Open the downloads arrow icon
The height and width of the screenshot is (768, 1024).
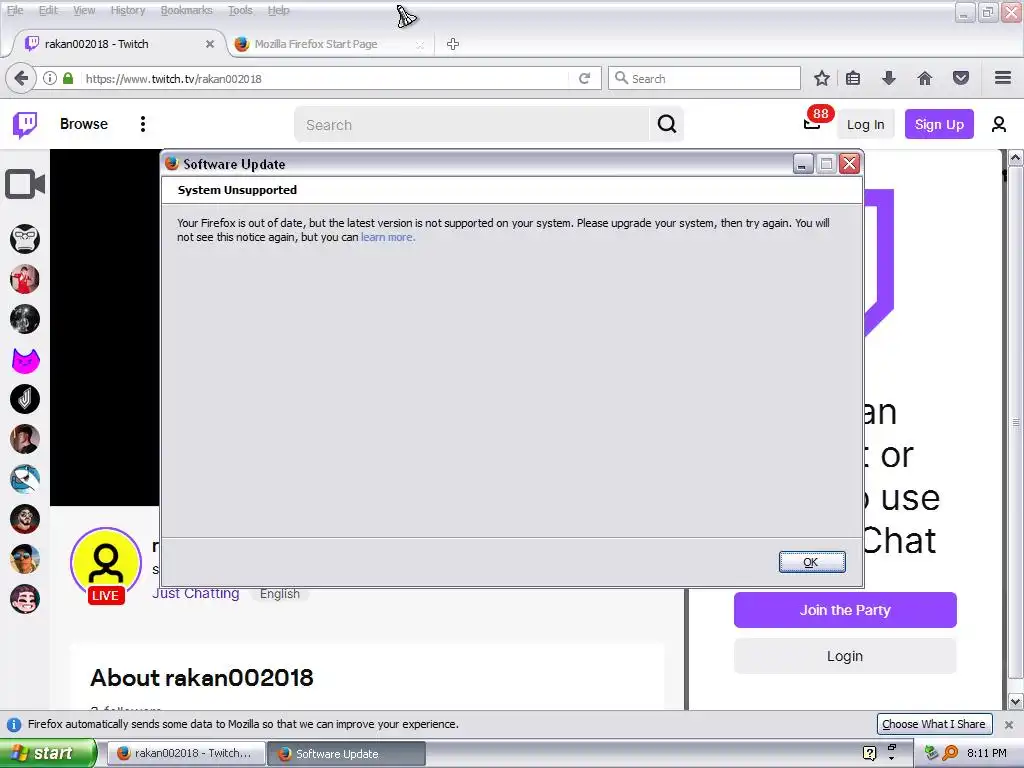click(x=889, y=78)
